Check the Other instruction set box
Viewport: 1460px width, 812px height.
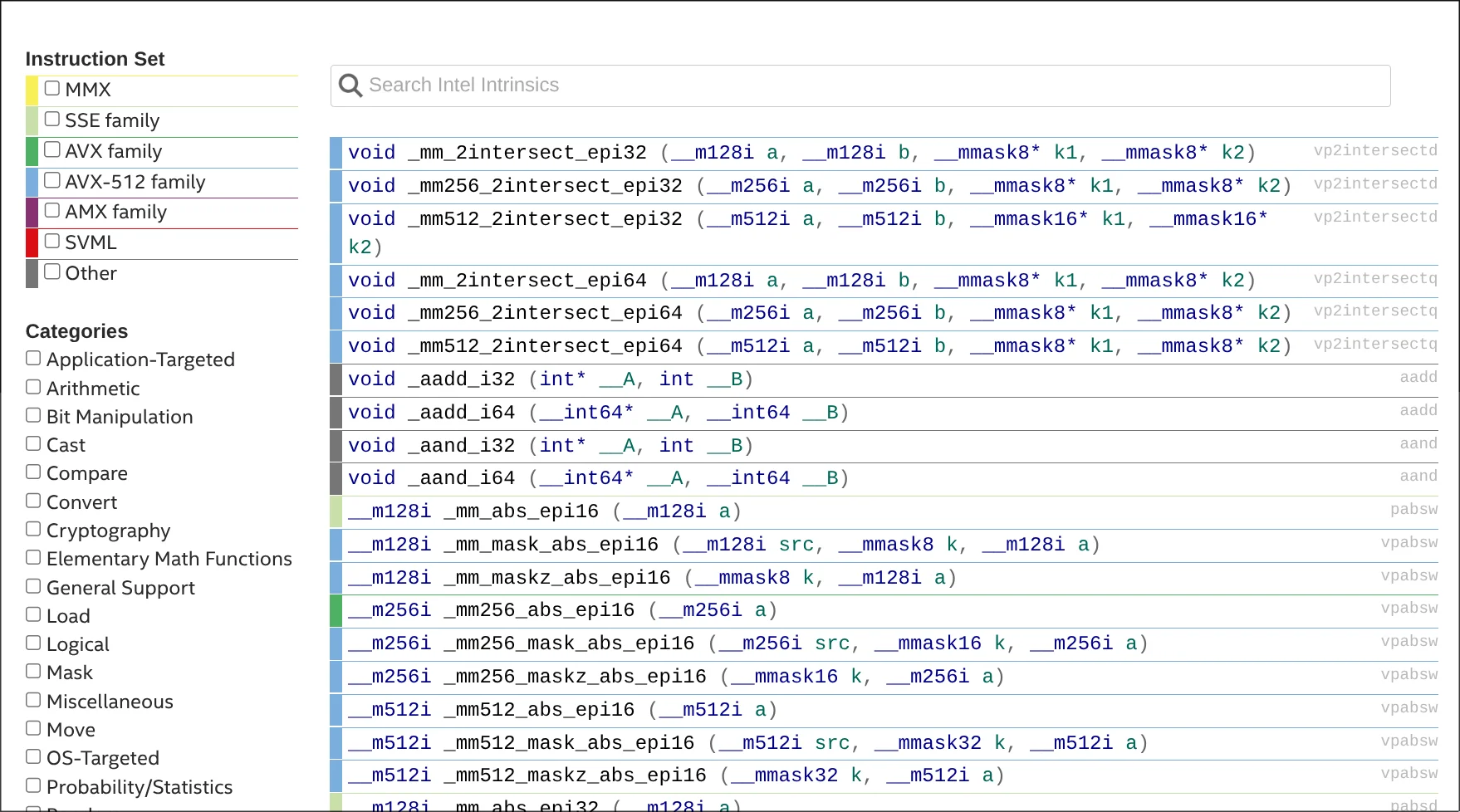pos(52,271)
